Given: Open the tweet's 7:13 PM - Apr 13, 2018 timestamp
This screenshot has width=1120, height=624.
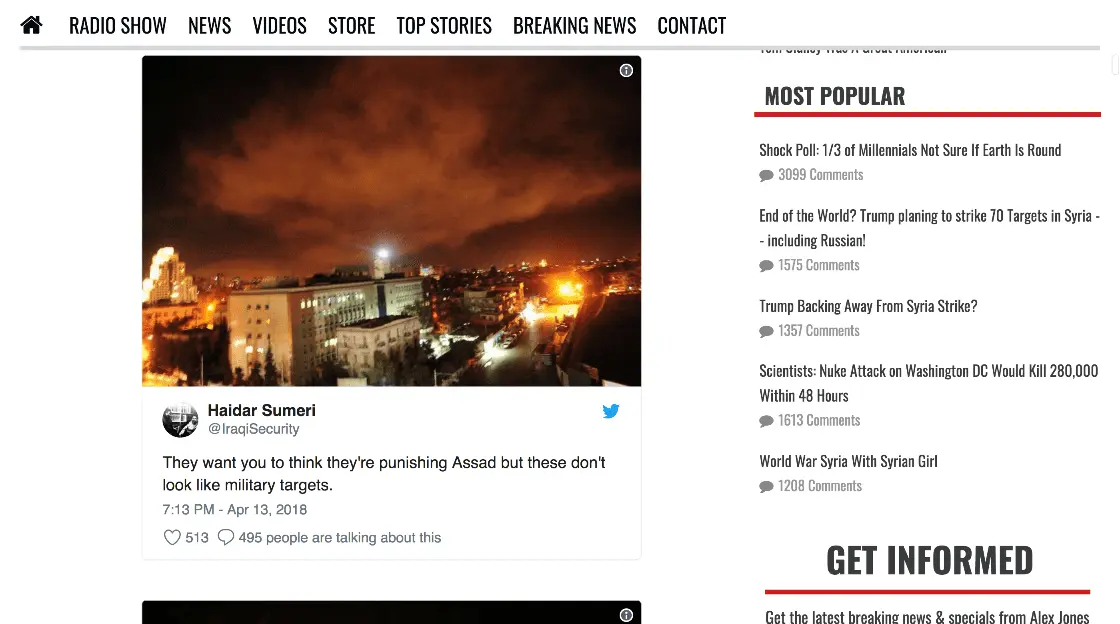Looking at the screenshot, I should pos(234,510).
